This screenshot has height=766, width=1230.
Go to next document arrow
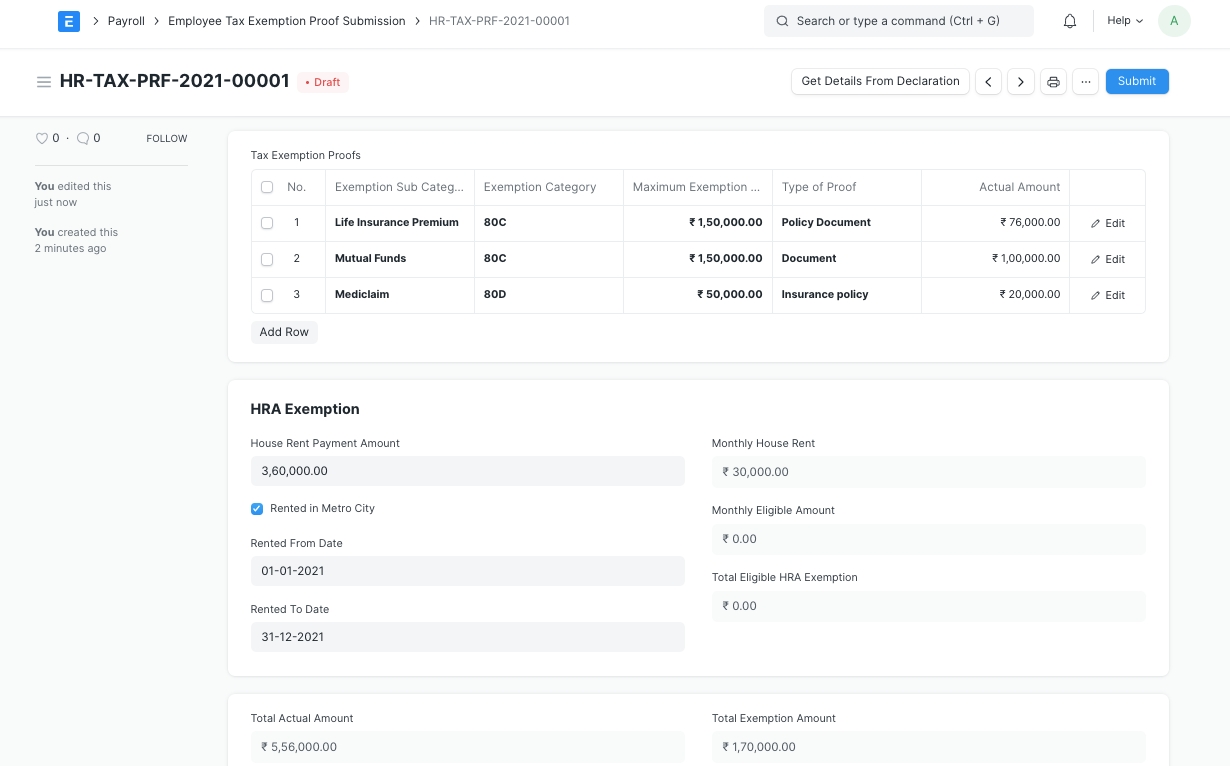(1020, 82)
